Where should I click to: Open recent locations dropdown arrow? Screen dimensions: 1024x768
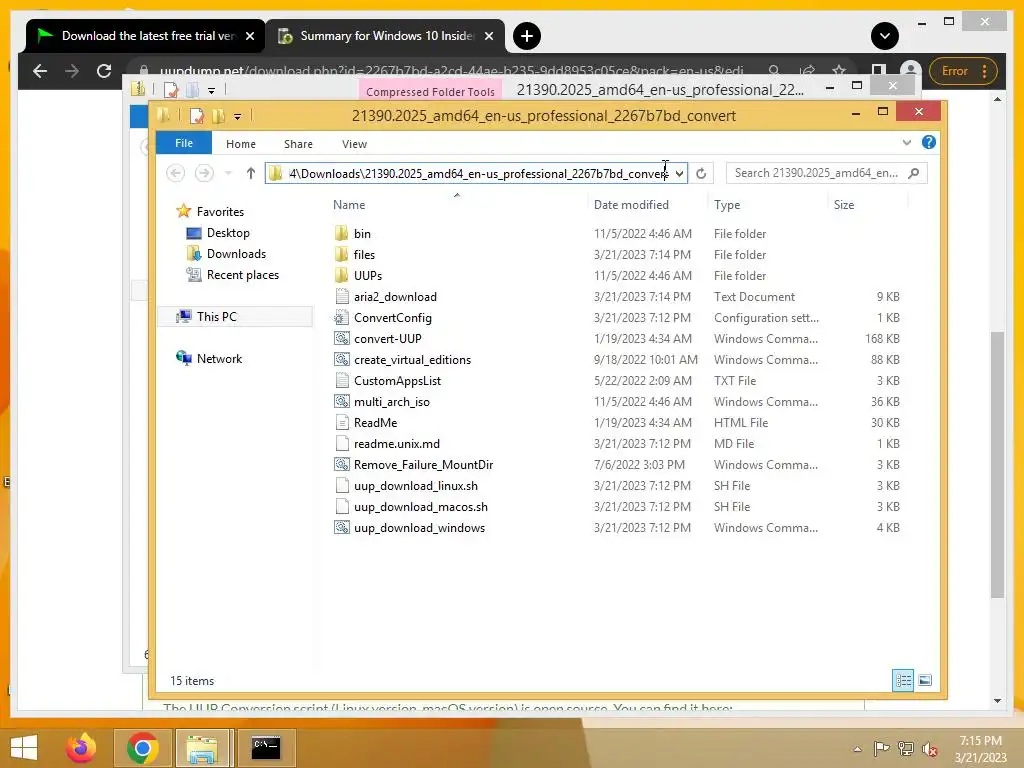coord(228,173)
